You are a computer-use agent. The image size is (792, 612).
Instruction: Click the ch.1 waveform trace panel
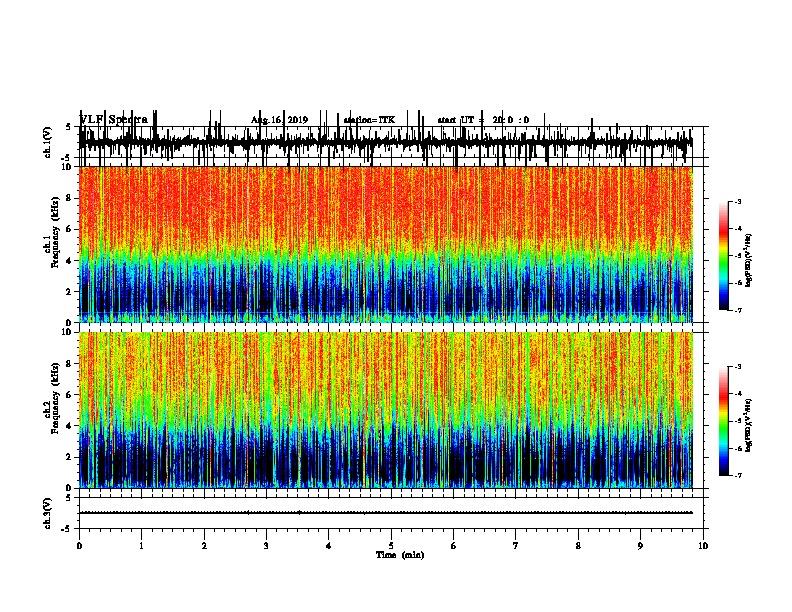391,142
